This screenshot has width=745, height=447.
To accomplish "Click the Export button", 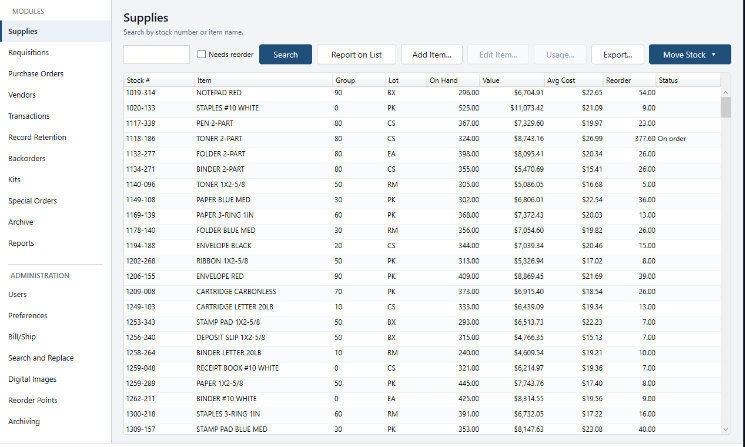I will pyautogui.click(x=618, y=55).
